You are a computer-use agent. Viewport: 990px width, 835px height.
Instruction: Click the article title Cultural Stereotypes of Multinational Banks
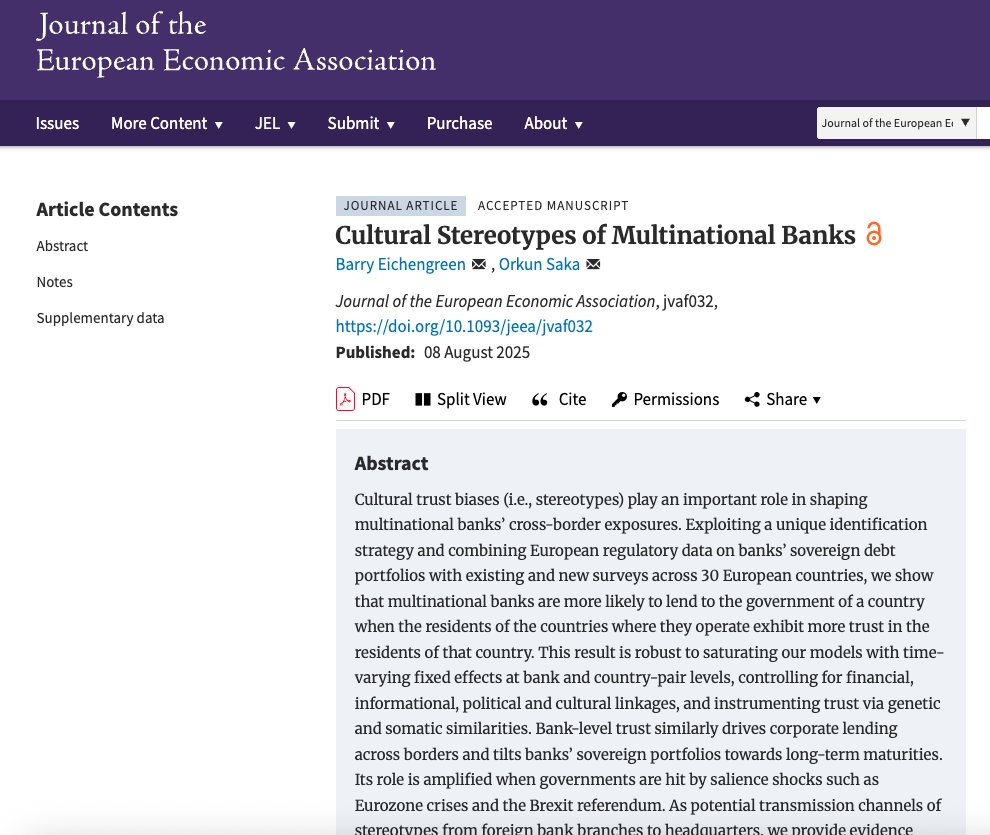(x=595, y=235)
